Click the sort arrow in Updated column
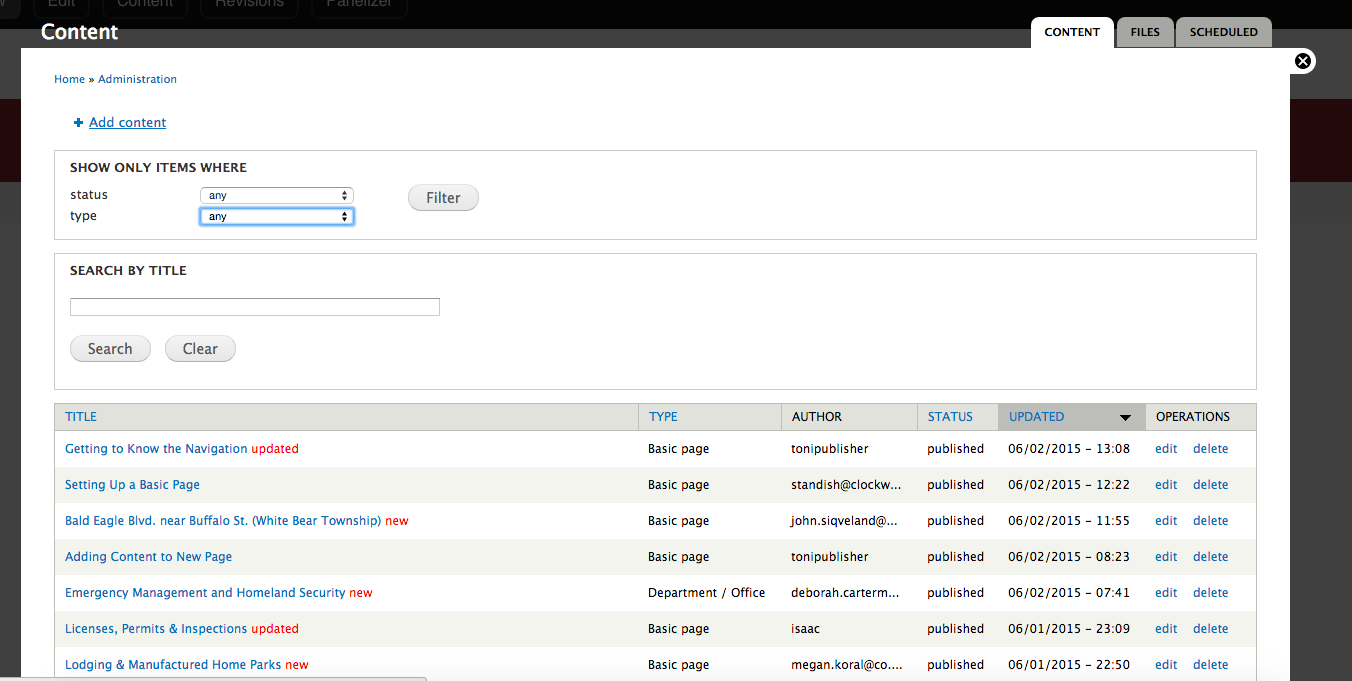 click(x=1125, y=418)
